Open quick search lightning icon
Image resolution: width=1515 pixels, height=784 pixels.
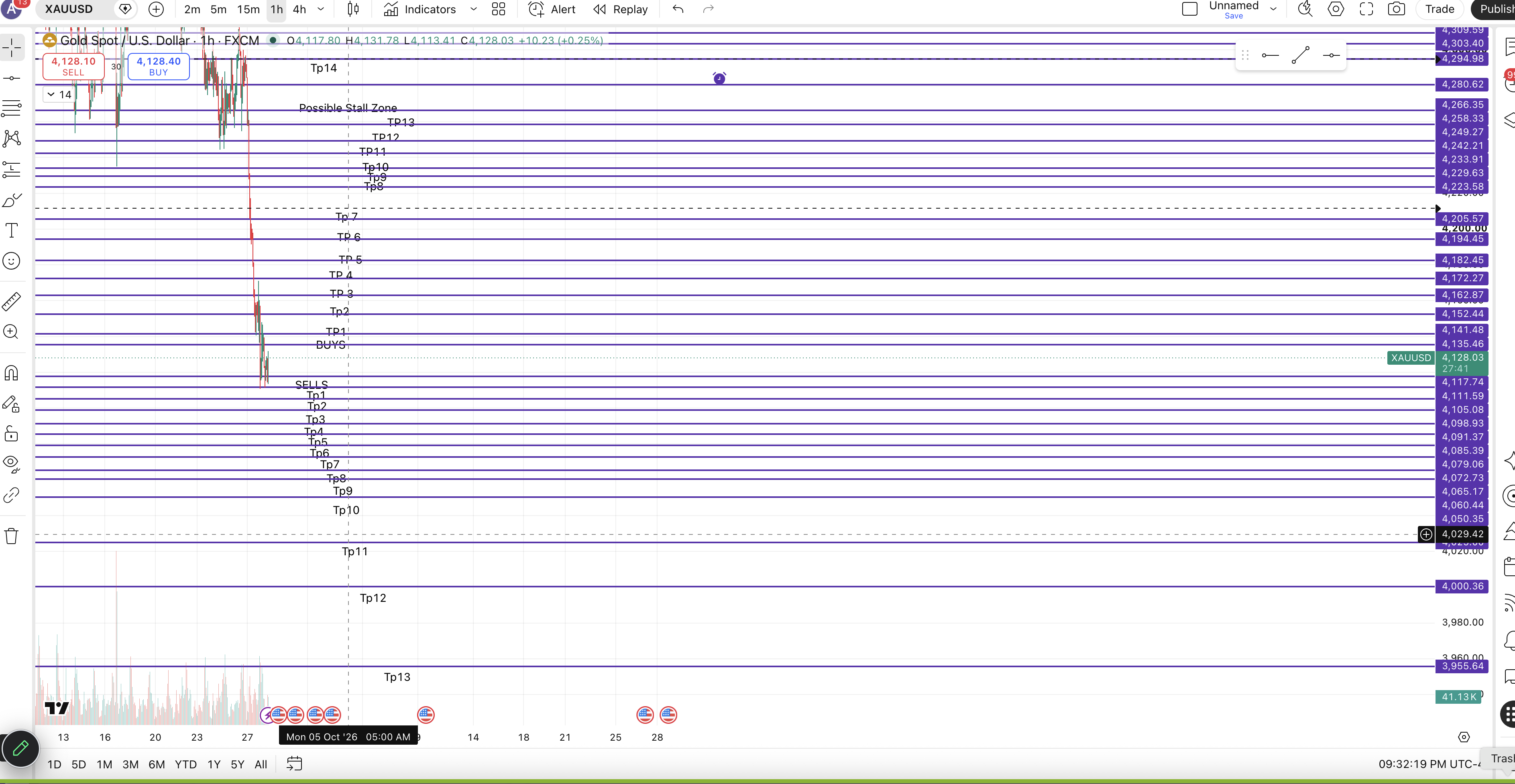click(1305, 9)
